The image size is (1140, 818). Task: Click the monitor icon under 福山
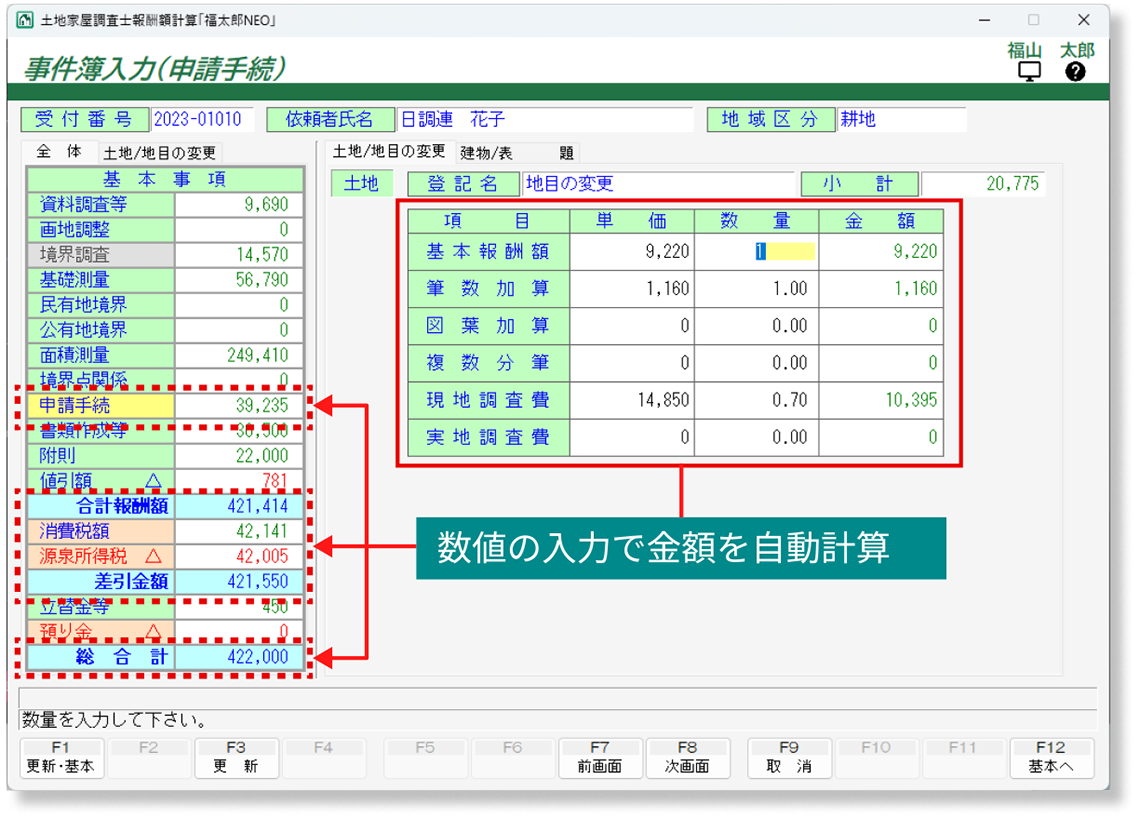tap(1029, 71)
